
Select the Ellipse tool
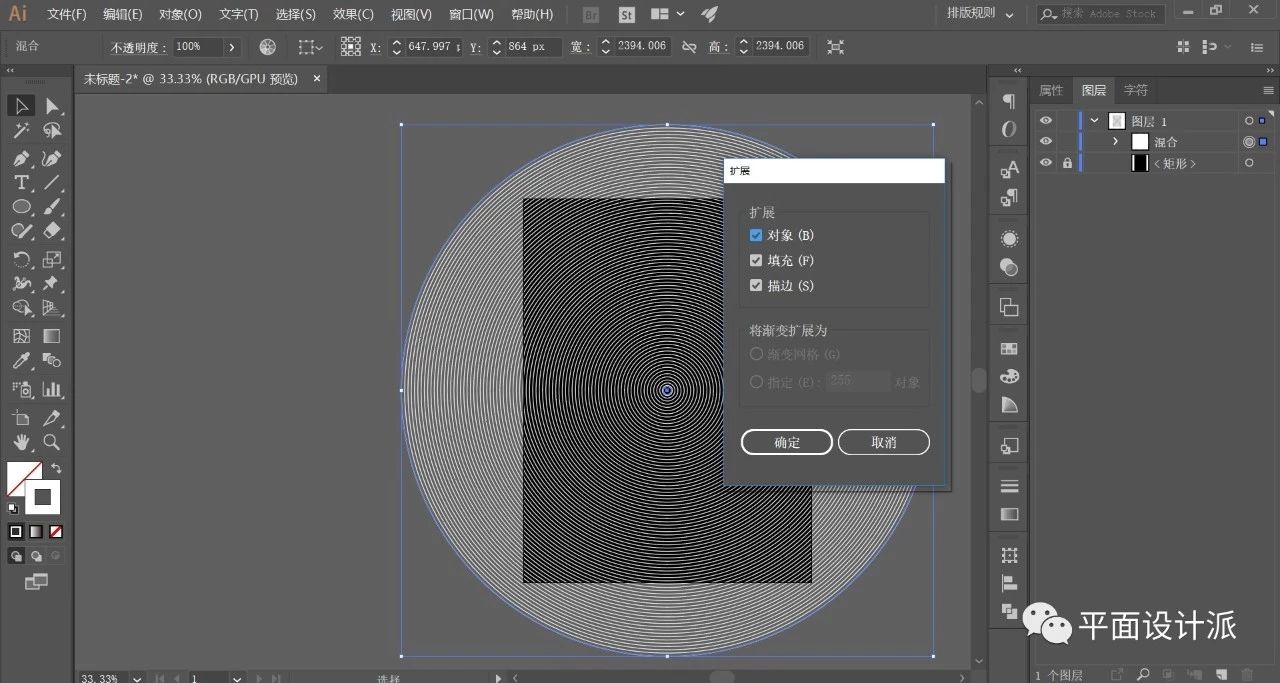[21, 206]
